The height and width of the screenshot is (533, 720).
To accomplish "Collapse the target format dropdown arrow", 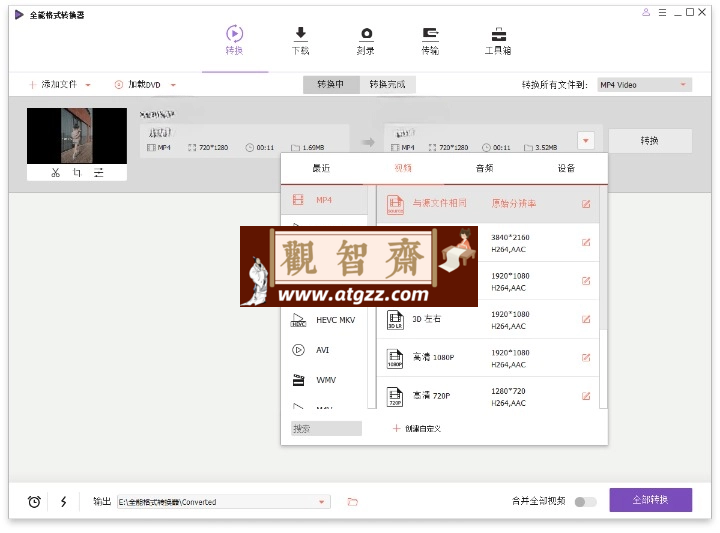I will point(585,141).
